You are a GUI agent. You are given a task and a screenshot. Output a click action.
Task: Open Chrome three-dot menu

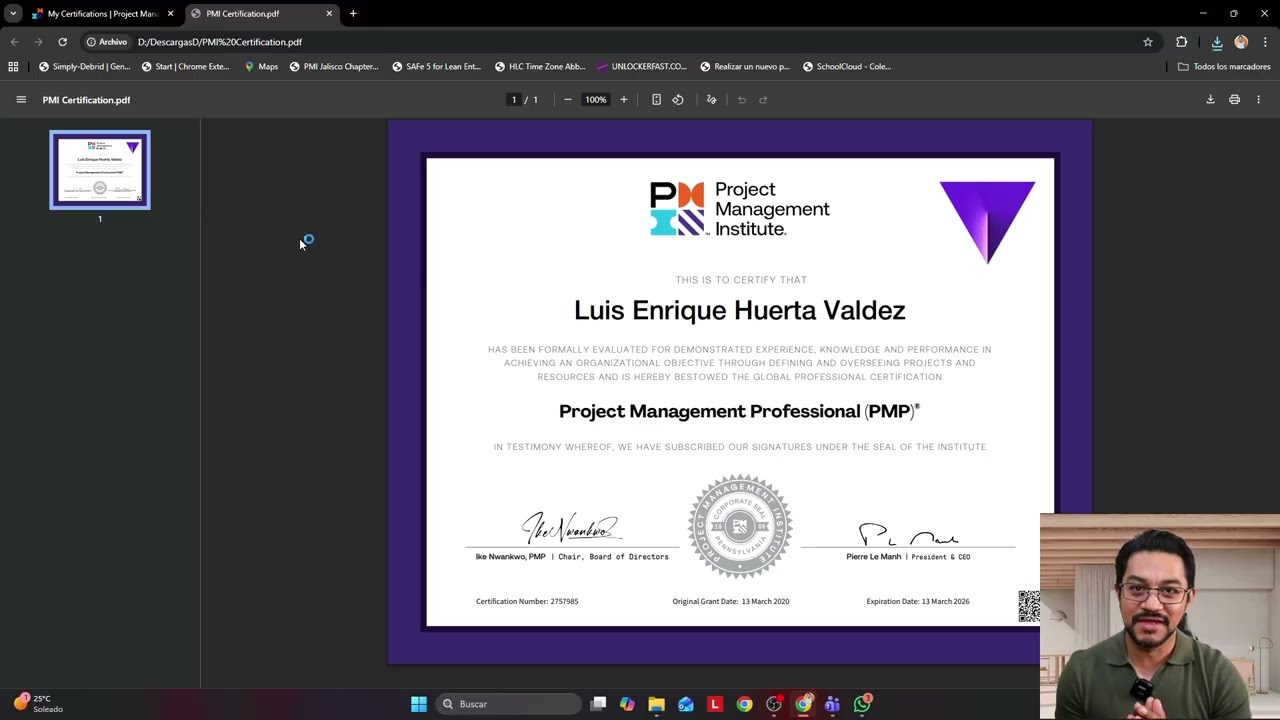pos(1265,42)
